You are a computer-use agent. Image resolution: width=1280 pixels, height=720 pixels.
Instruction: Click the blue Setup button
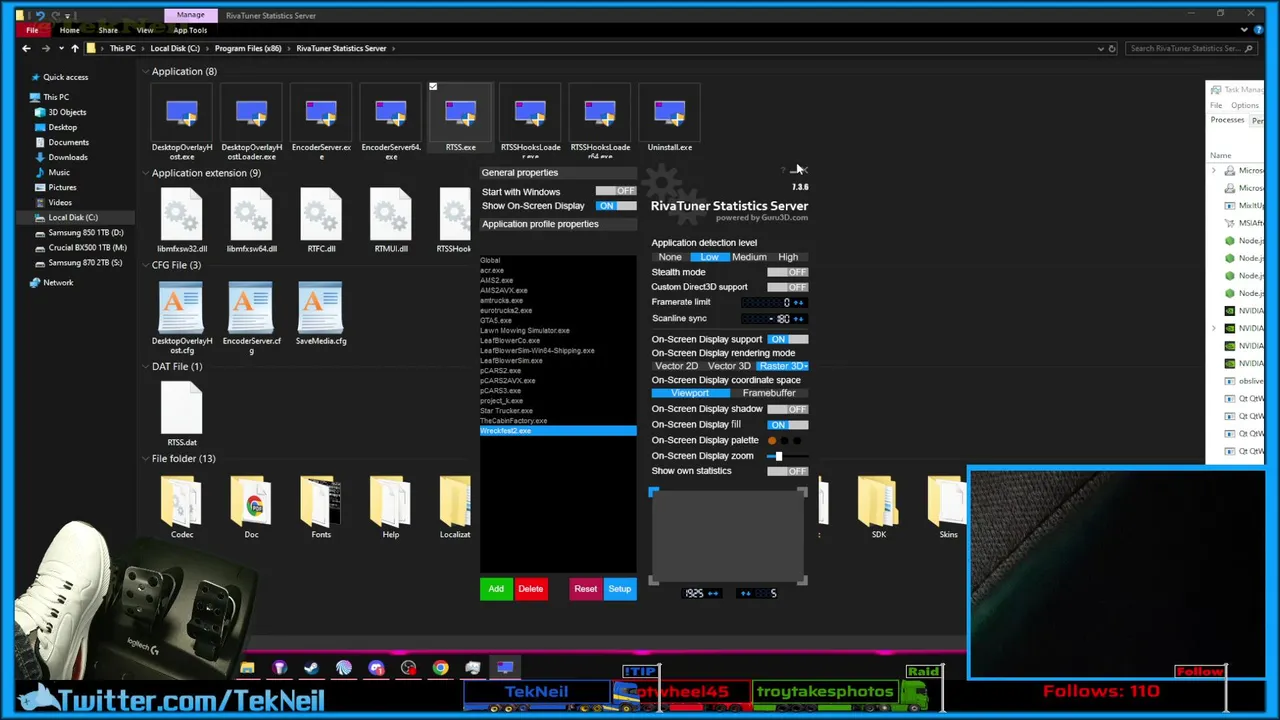pyautogui.click(x=620, y=589)
